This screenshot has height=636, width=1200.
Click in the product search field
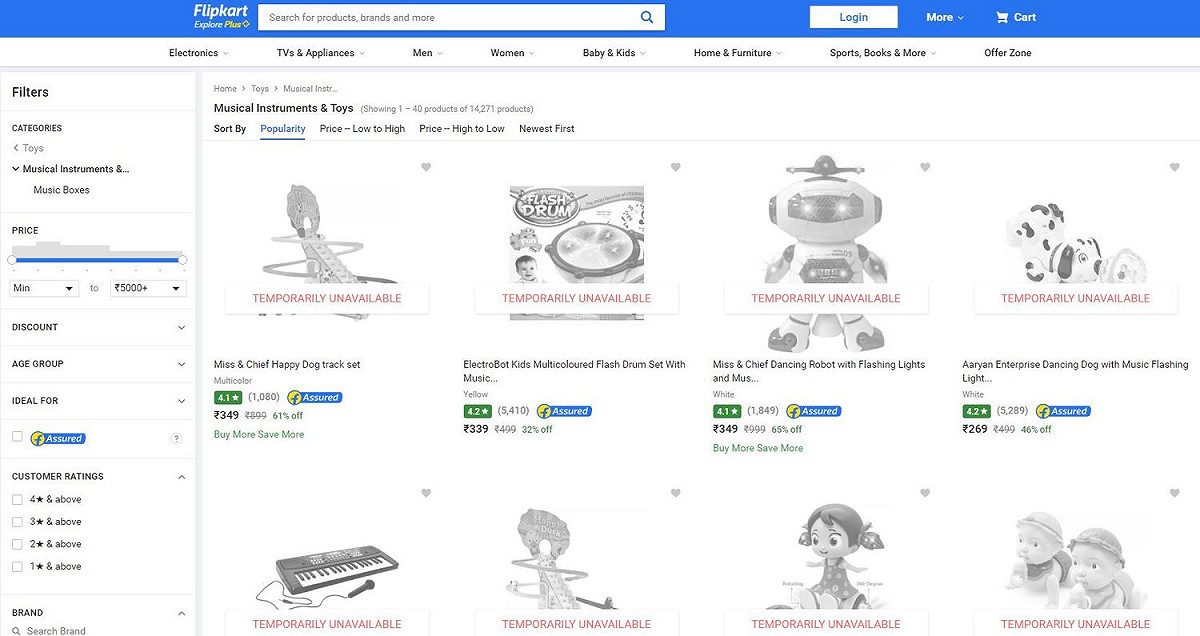[x=448, y=17]
